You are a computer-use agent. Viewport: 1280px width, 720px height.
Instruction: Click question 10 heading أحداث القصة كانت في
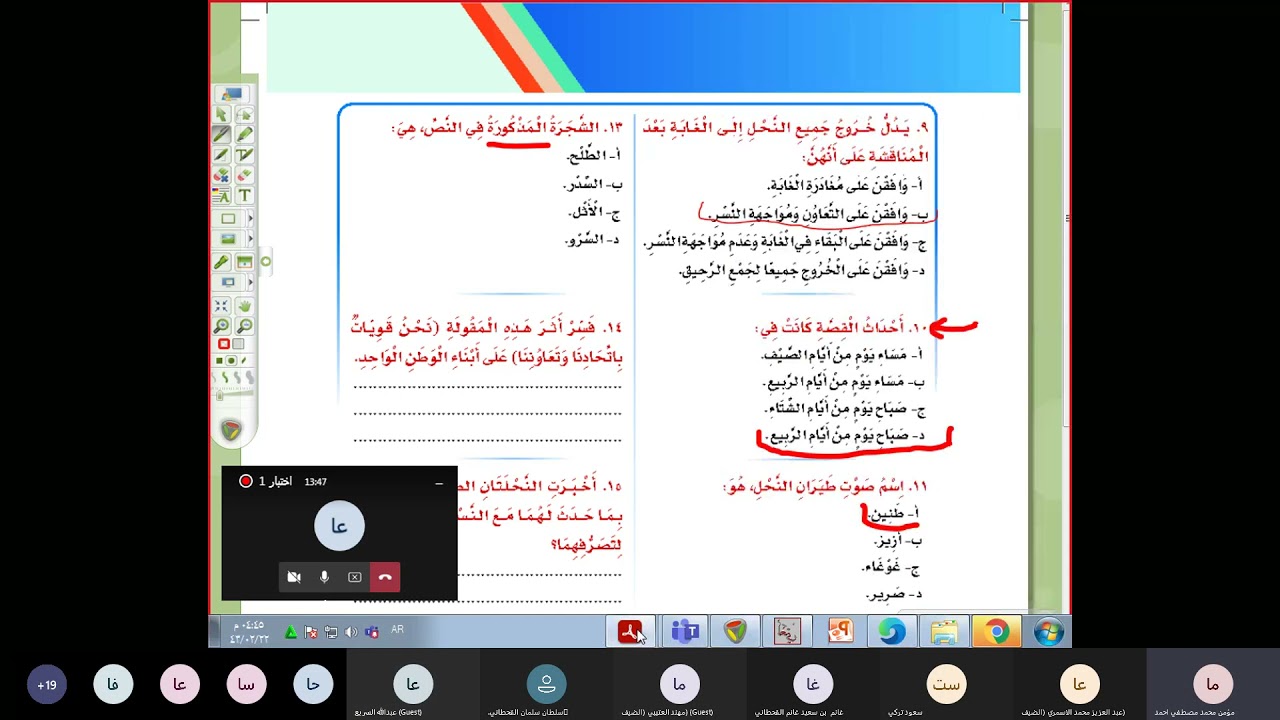(x=843, y=327)
